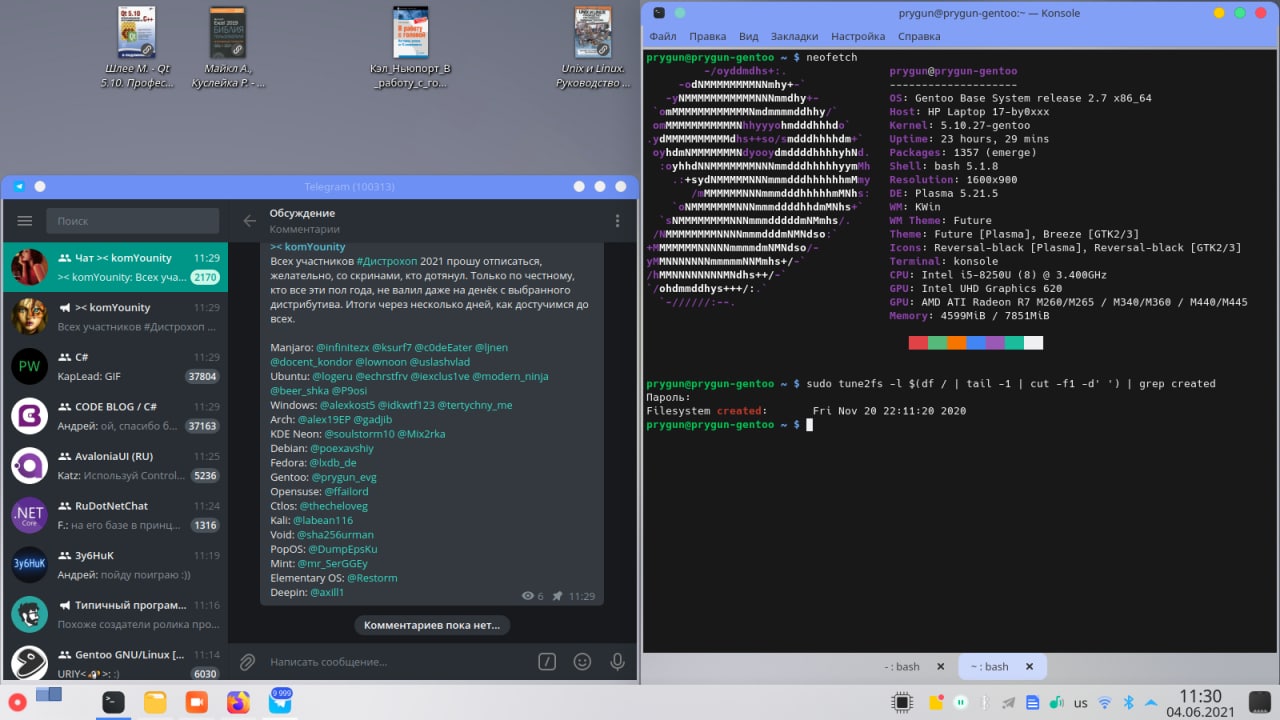1280x720 pixels.
Task: Open yellow file manager taskbar icon
Action: pos(155,702)
